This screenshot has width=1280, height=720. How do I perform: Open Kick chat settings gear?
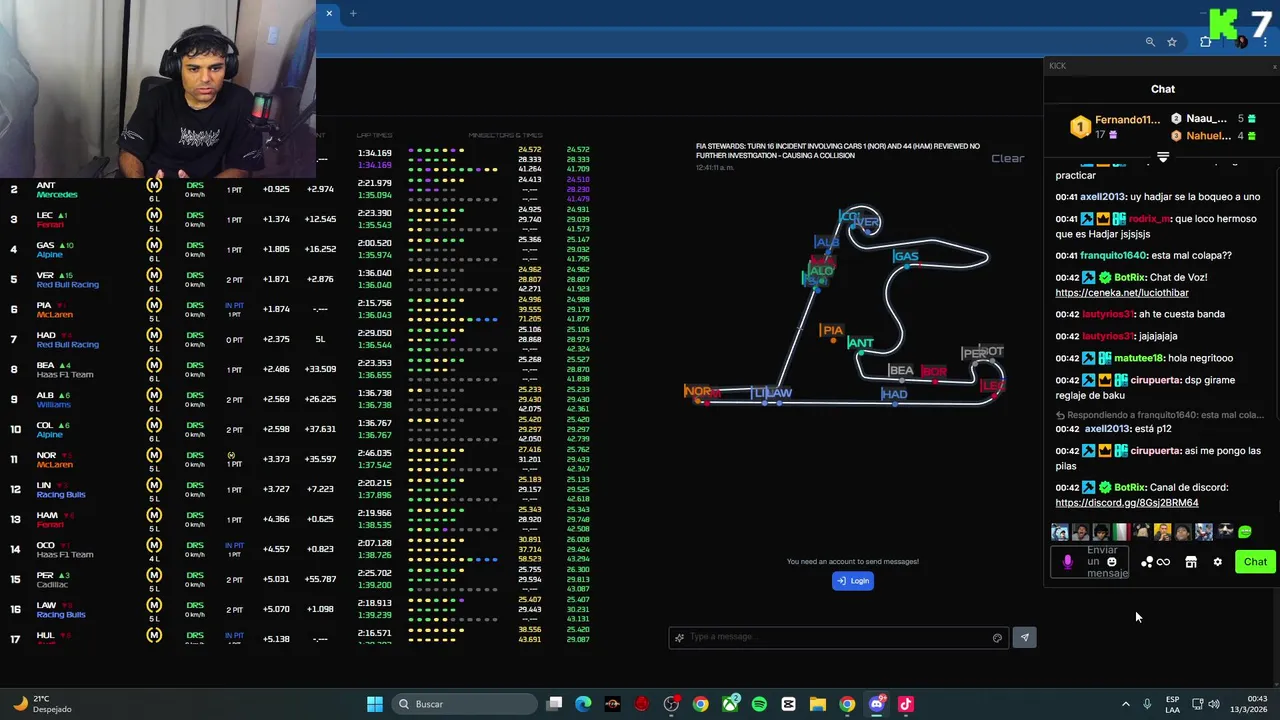1217,562
